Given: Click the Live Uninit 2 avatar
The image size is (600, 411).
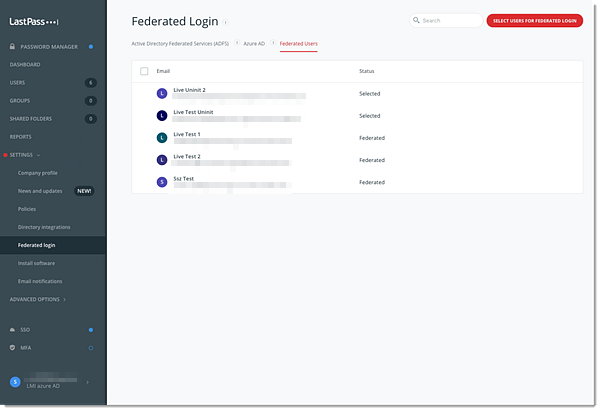Looking at the screenshot, I should click(x=162, y=93).
